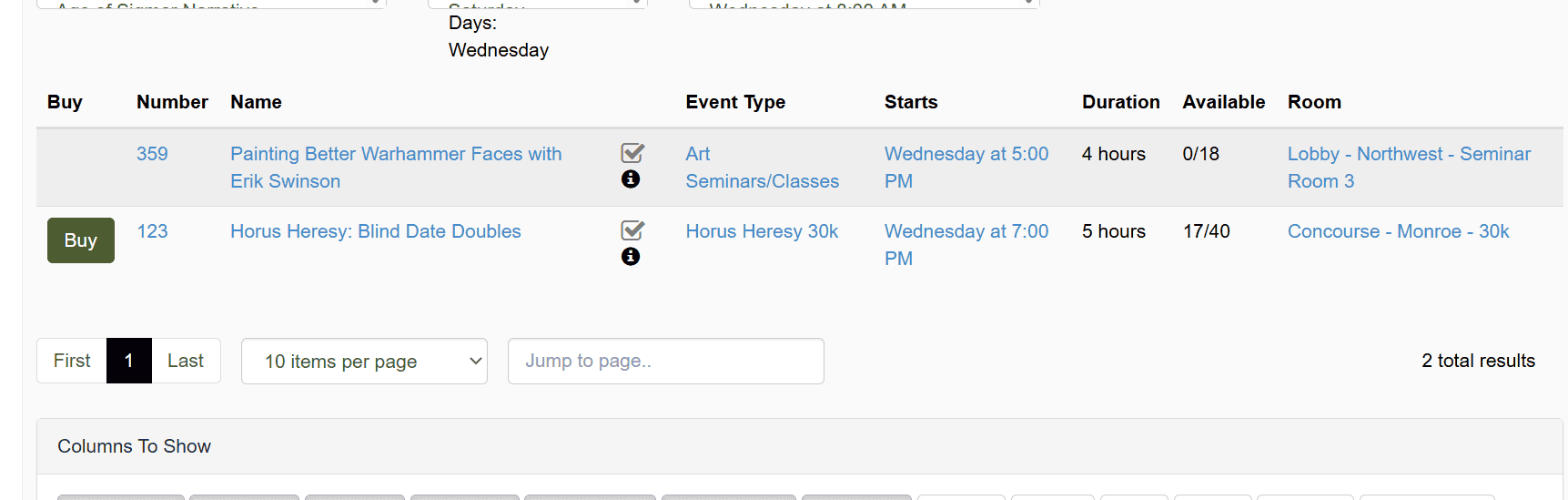Go to First page of results
The height and width of the screenshot is (500, 1568).
pos(72,361)
